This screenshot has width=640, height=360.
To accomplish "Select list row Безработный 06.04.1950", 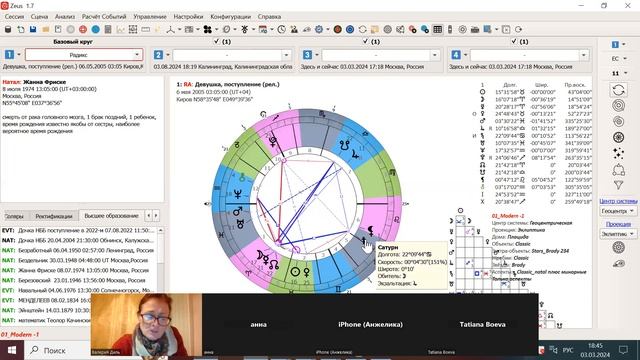I will coord(78,250).
